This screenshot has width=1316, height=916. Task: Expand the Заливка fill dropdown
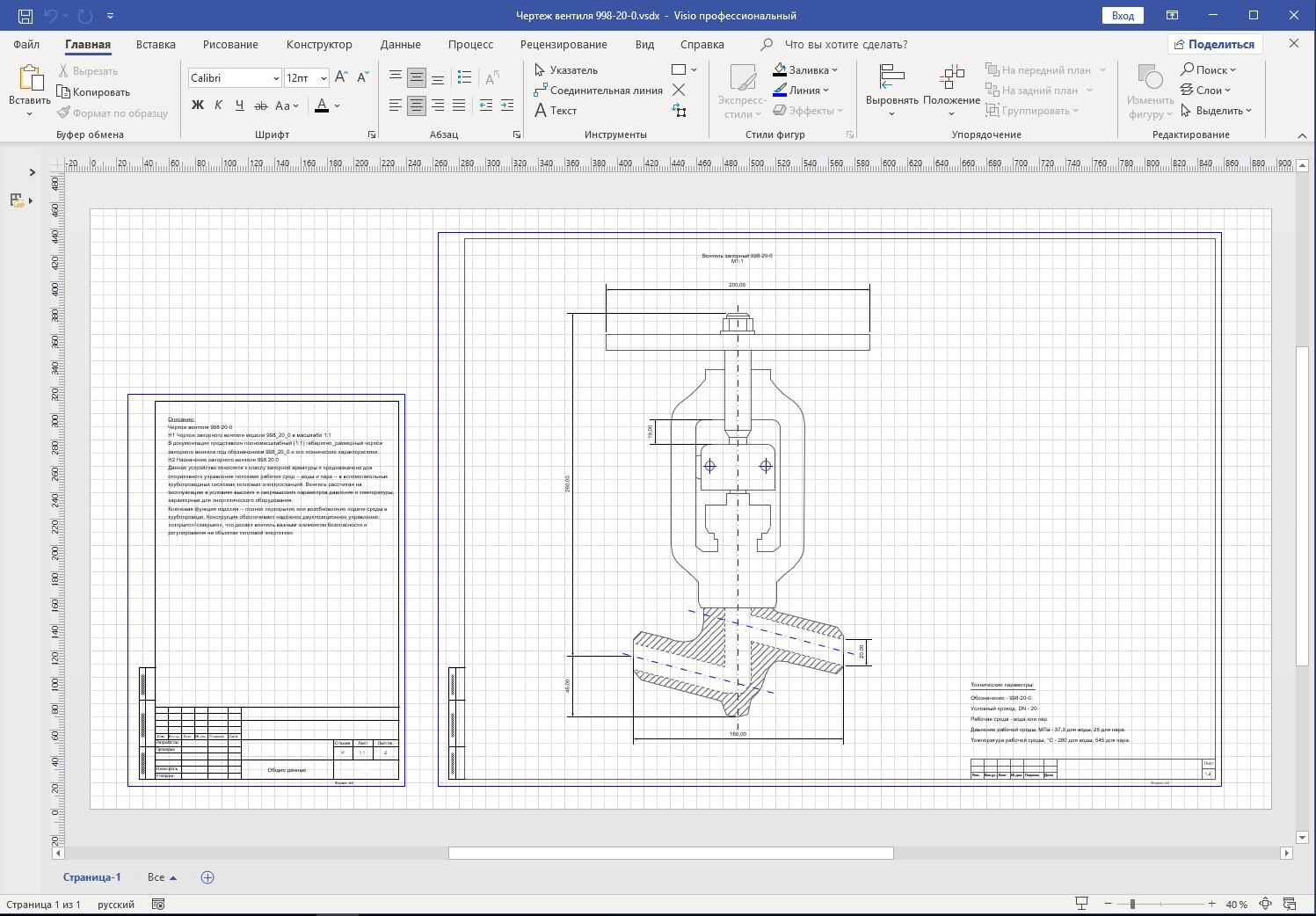[x=834, y=70]
